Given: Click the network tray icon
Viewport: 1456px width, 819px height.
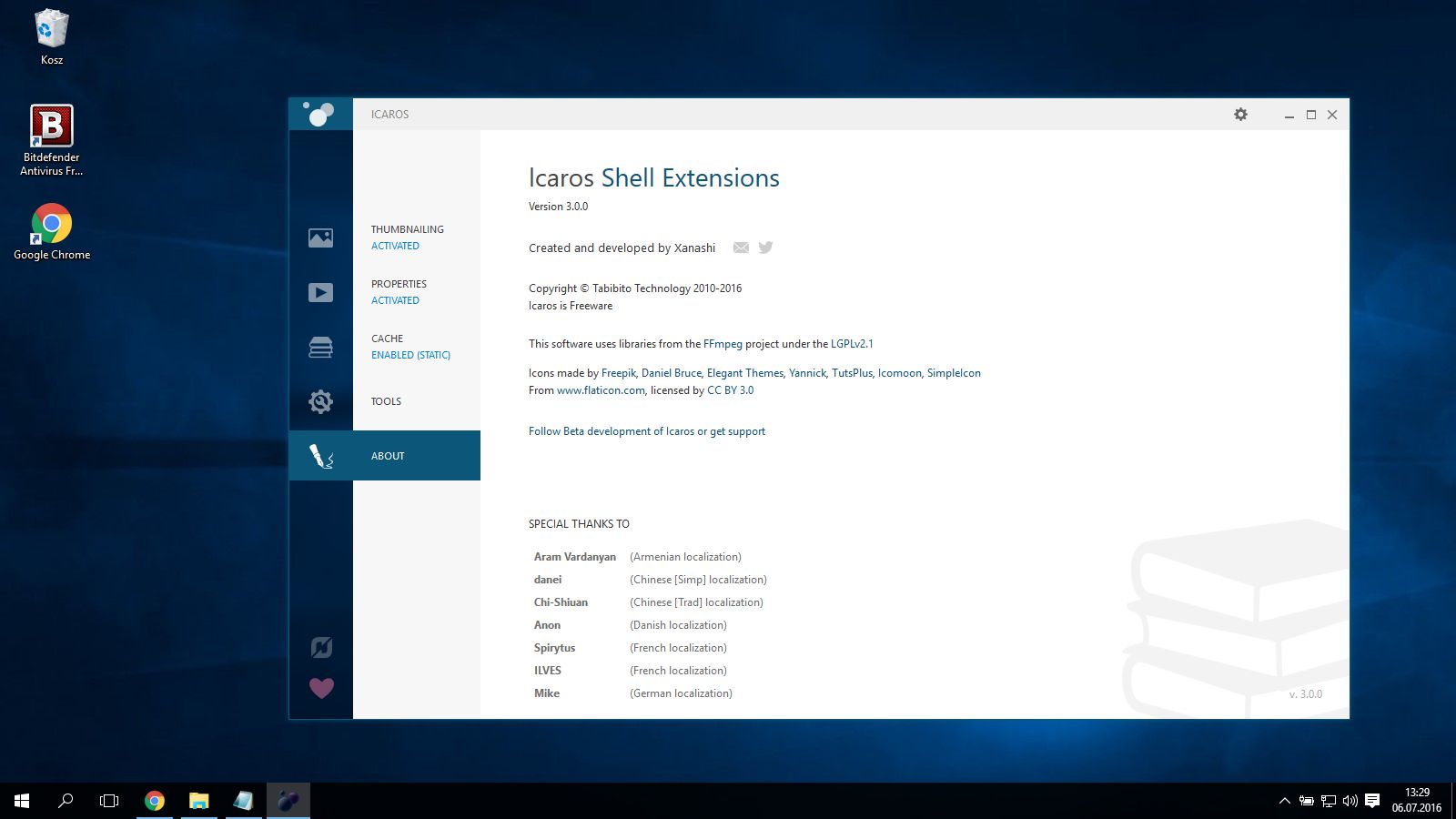Looking at the screenshot, I should pyautogui.click(x=1329, y=801).
